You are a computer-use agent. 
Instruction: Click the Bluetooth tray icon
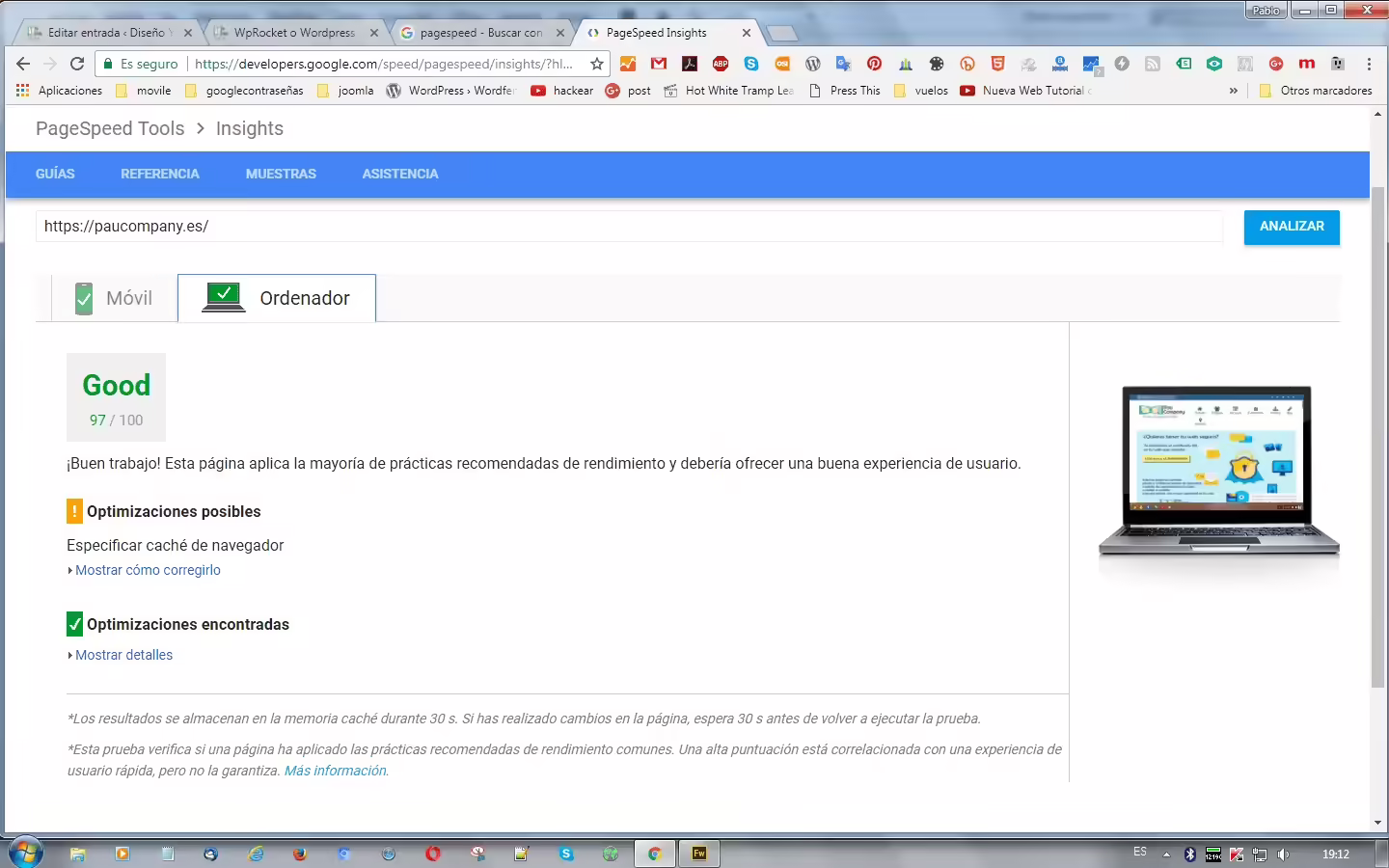coord(1190,854)
